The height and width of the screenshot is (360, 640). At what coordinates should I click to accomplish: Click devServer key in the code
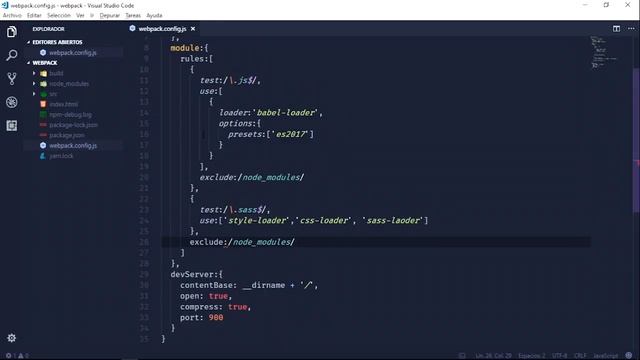click(192, 274)
